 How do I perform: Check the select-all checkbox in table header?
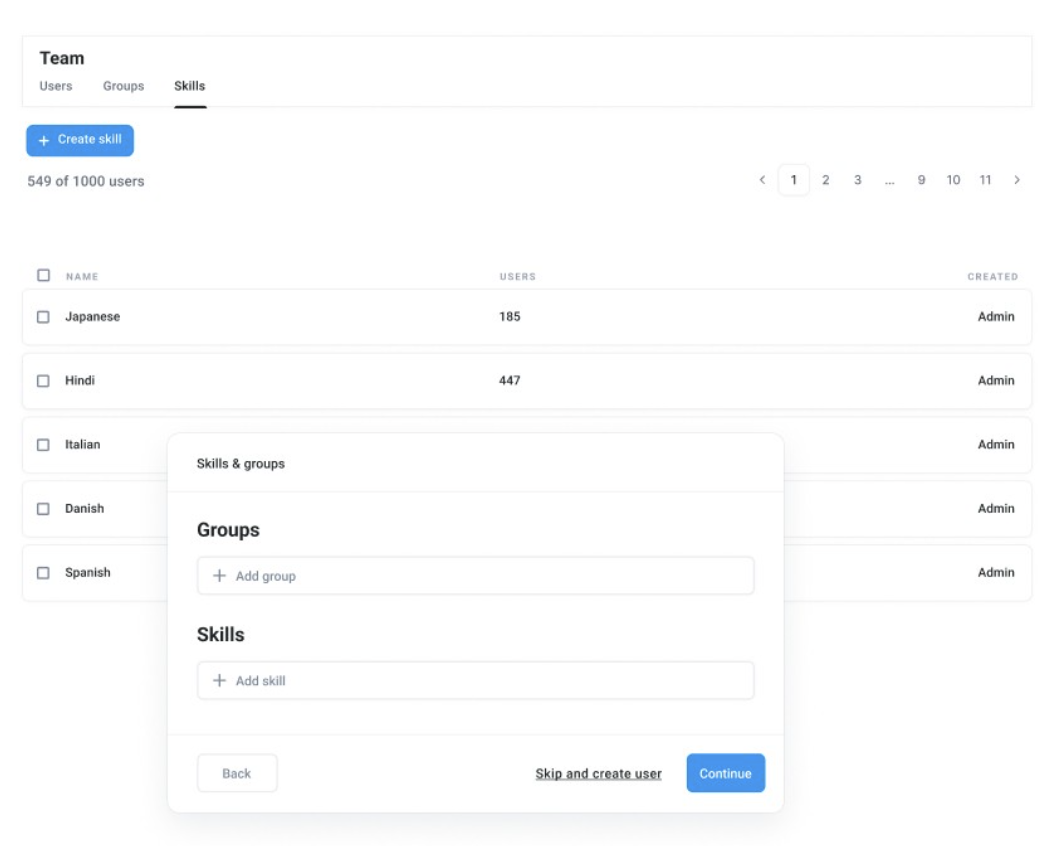click(x=45, y=276)
